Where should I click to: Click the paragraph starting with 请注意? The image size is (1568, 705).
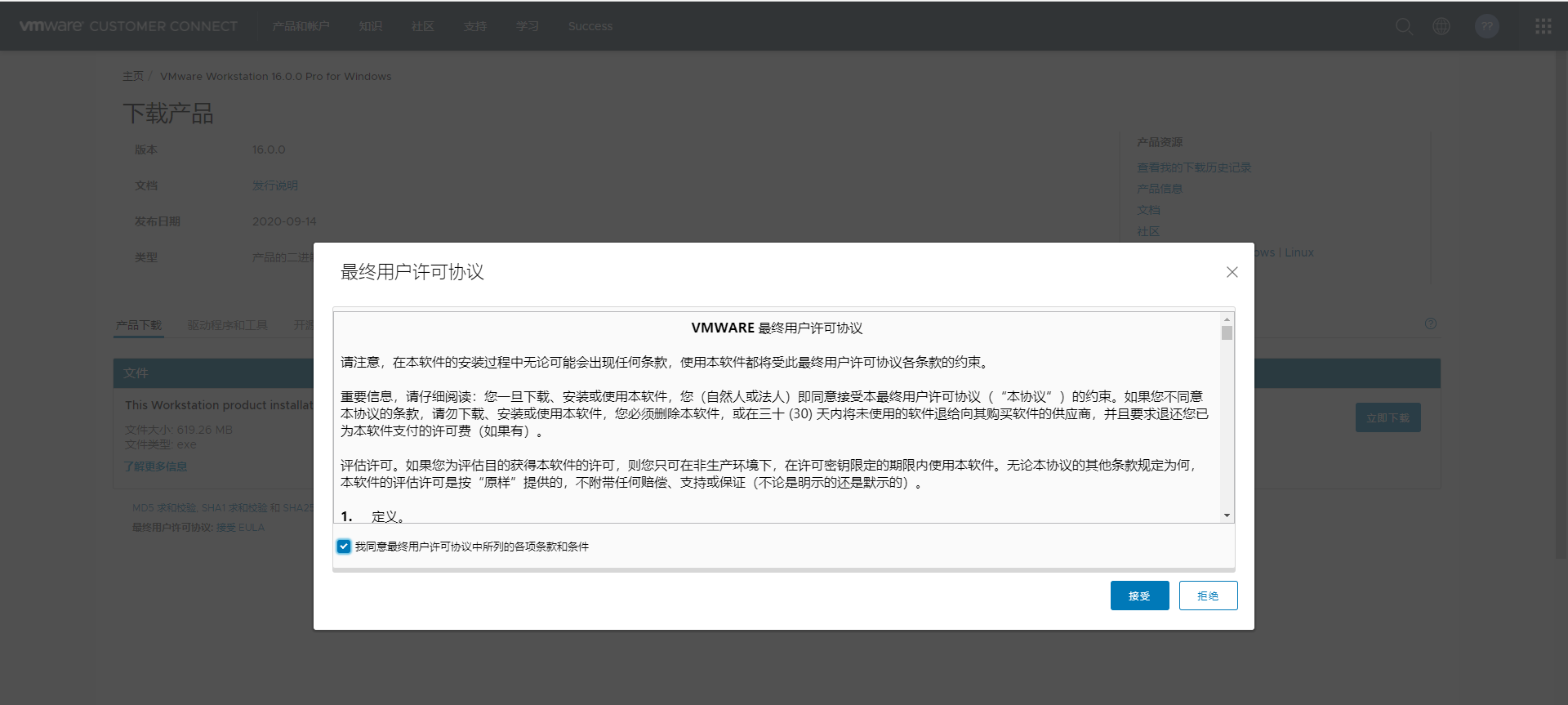(666, 362)
